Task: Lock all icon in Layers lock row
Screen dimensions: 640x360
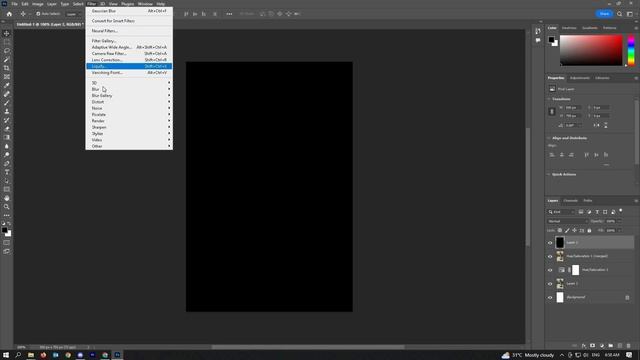Action: pyautogui.click(x=589, y=231)
